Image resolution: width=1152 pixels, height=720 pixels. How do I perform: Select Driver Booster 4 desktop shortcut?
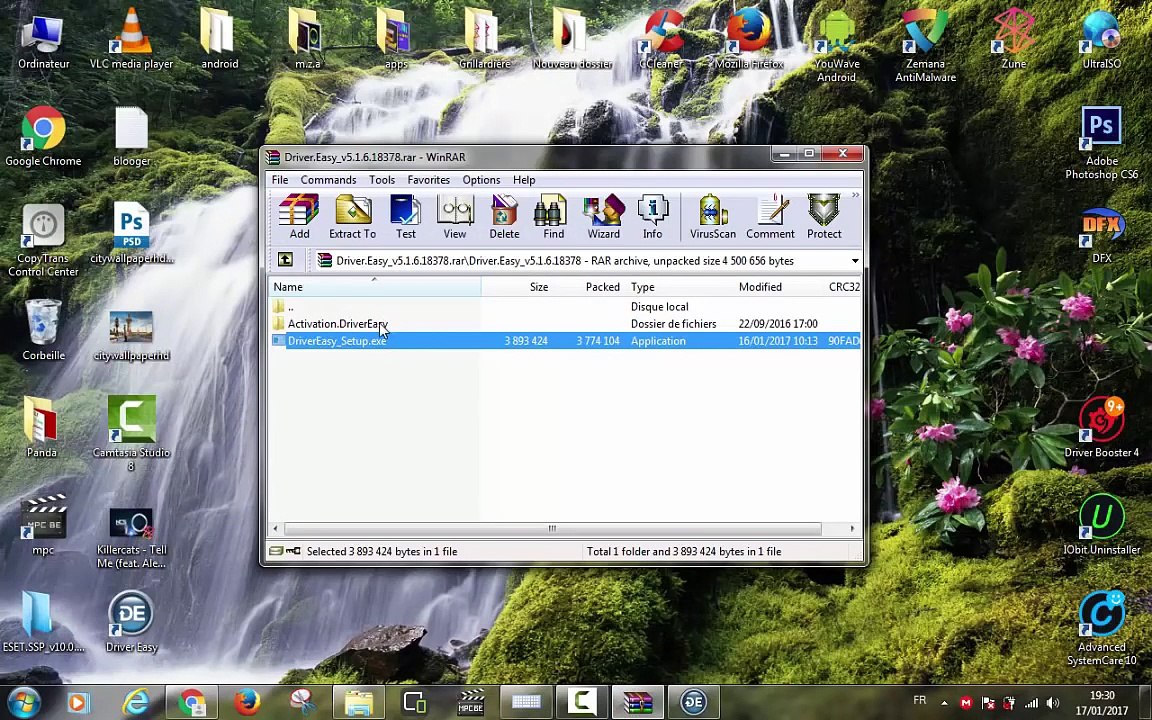point(1101,428)
